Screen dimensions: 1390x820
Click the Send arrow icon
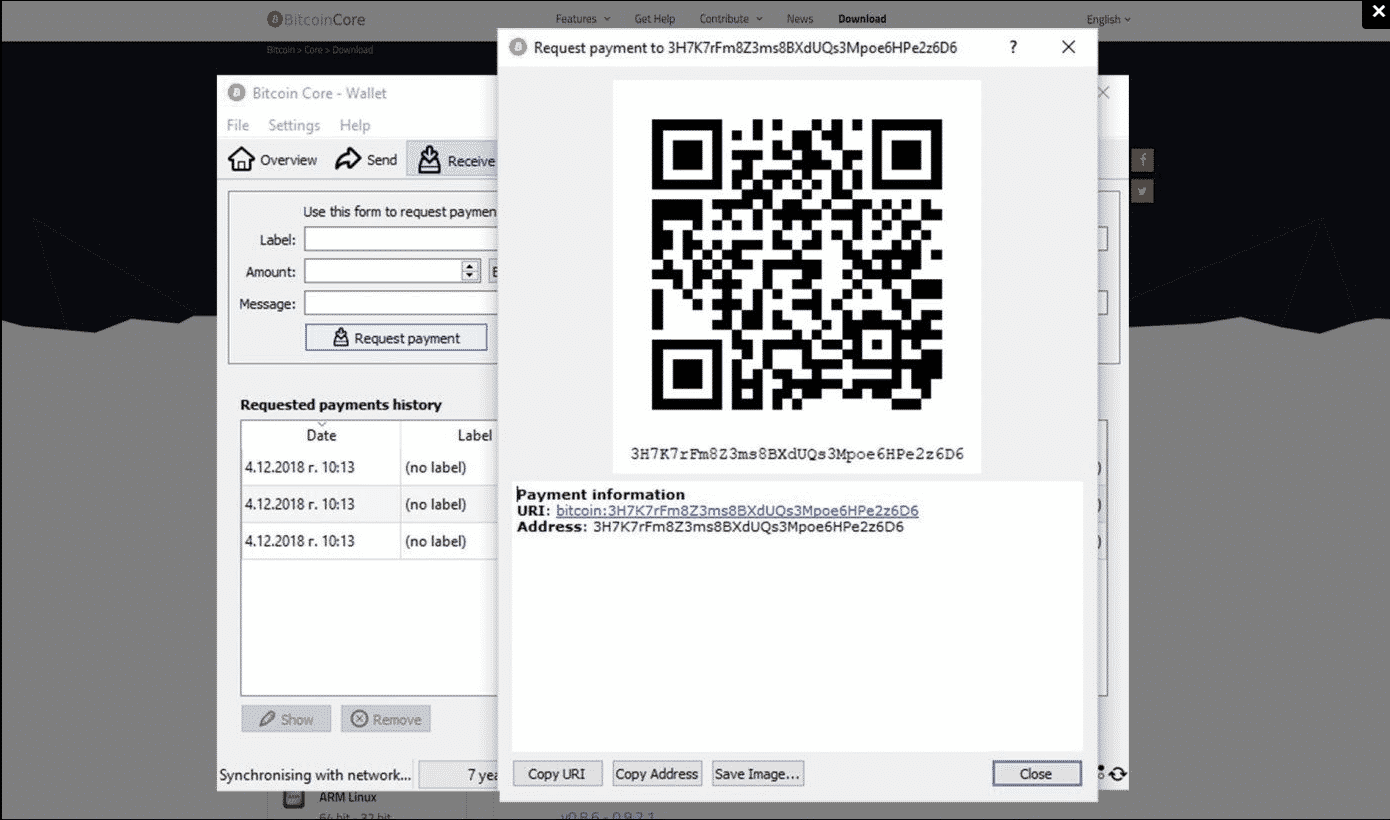pyautogui.click(x=347, y=160)
